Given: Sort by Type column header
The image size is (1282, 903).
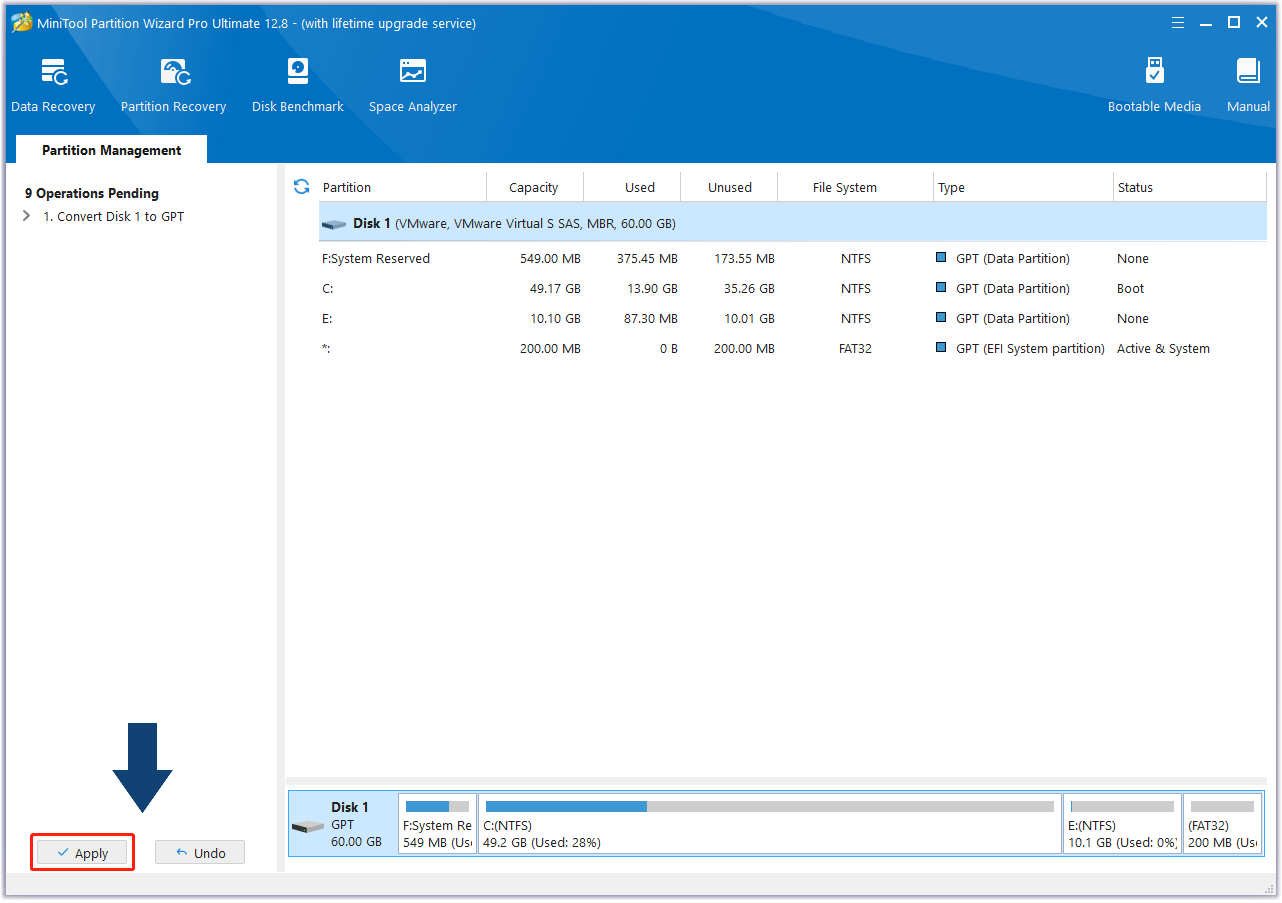Looking at the screenshot, I should [x=1023, y=187].
